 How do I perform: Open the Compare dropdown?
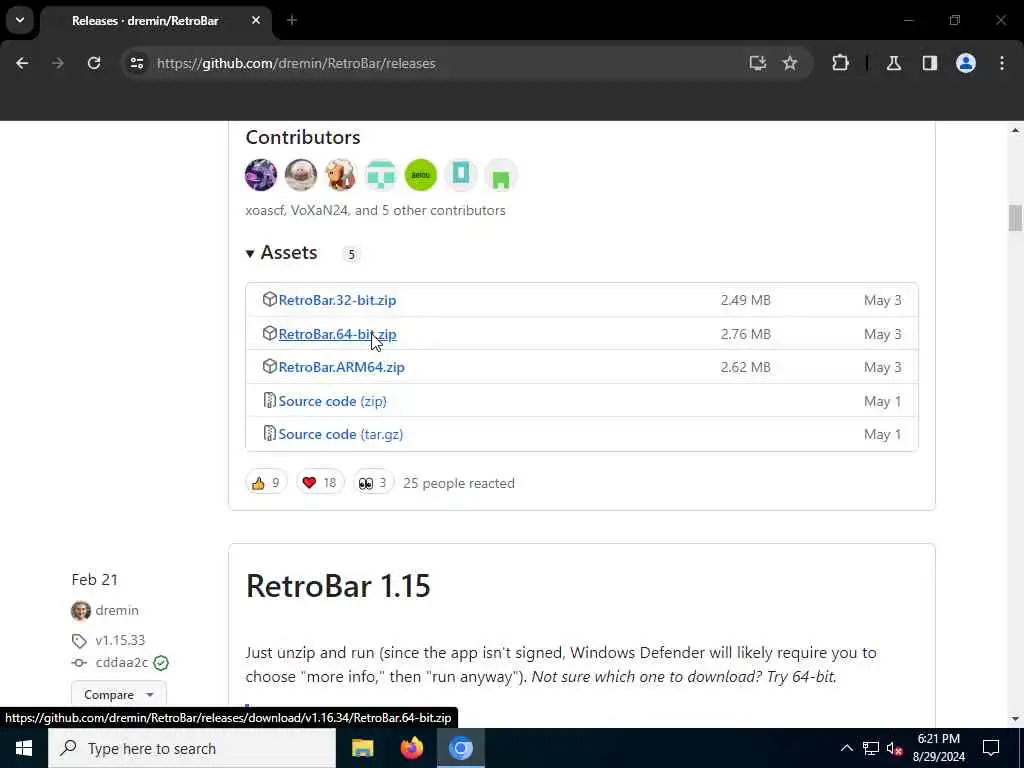pos(119,695)
